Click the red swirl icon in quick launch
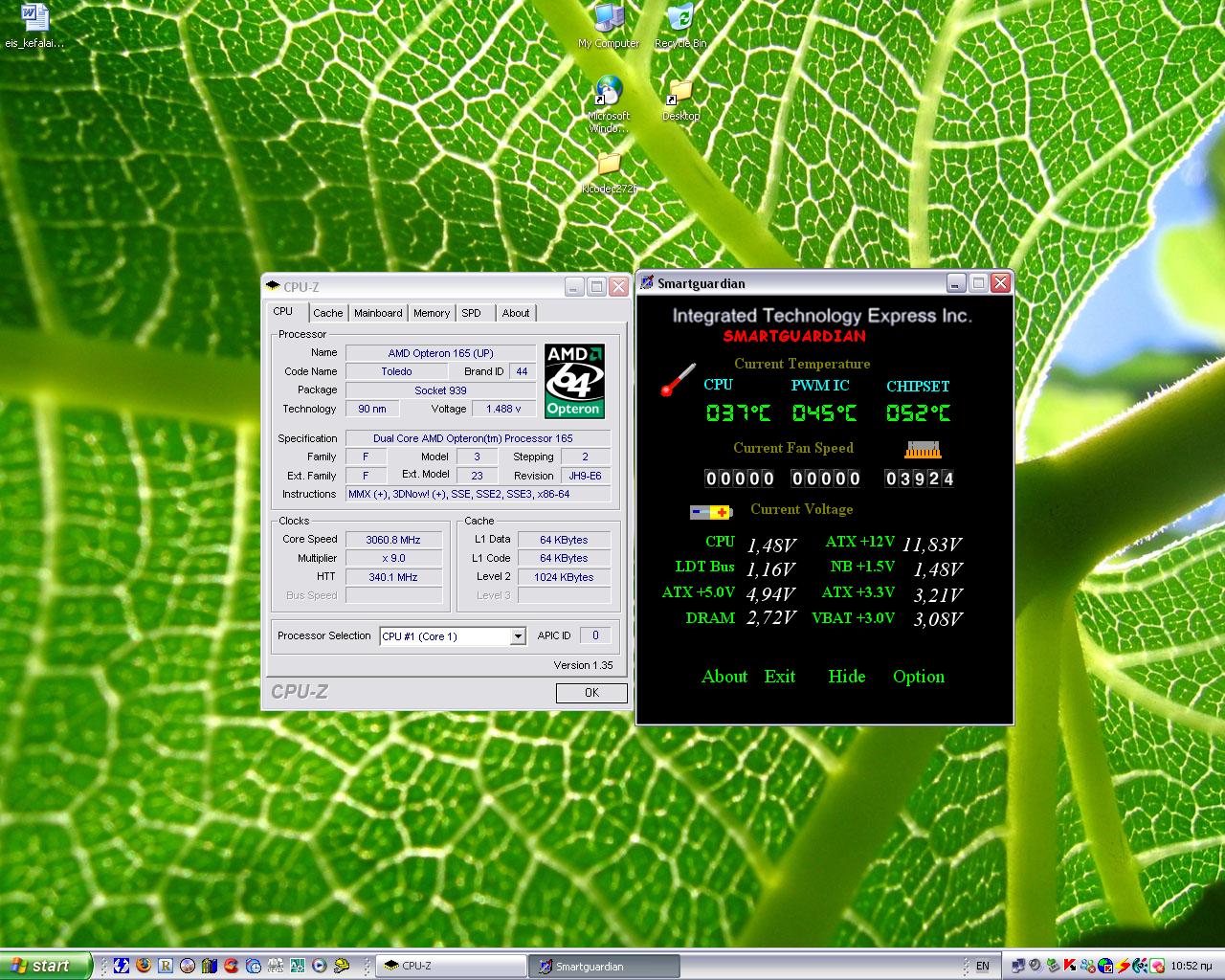The height and width of the screenshot is (980, 1225). coord(232,966)
